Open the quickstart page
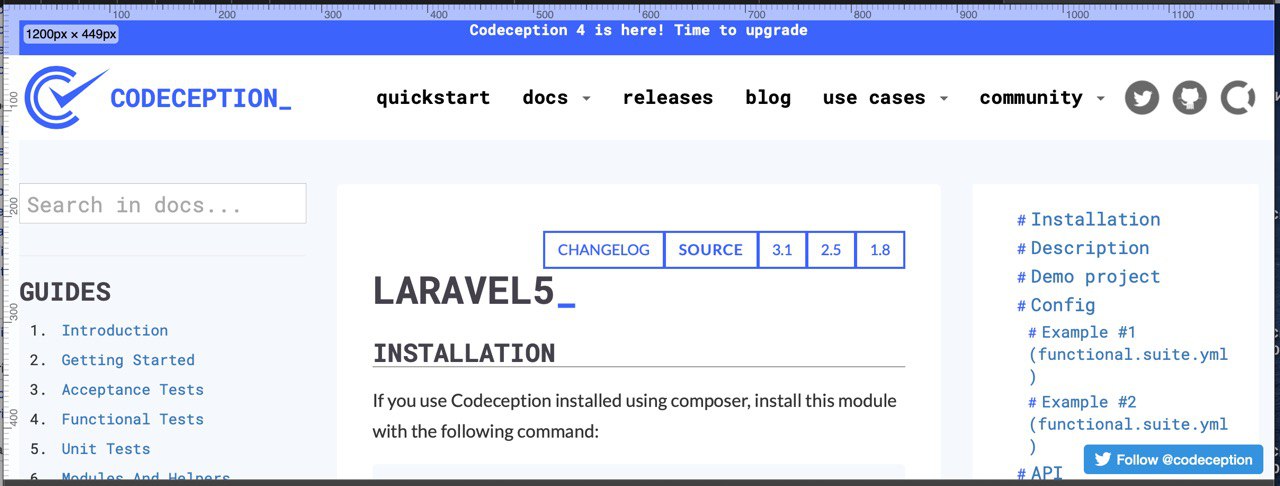 pos(433,98)
